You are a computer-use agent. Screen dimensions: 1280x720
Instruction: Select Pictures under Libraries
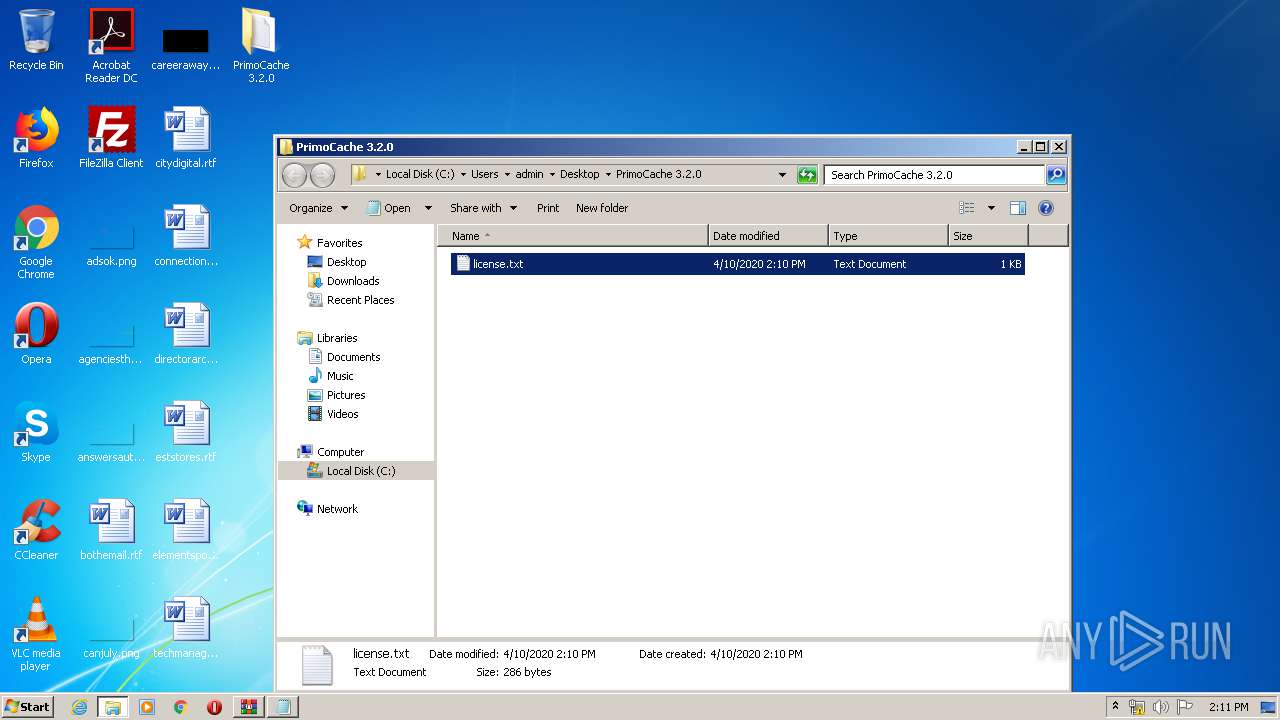point(346,395)
